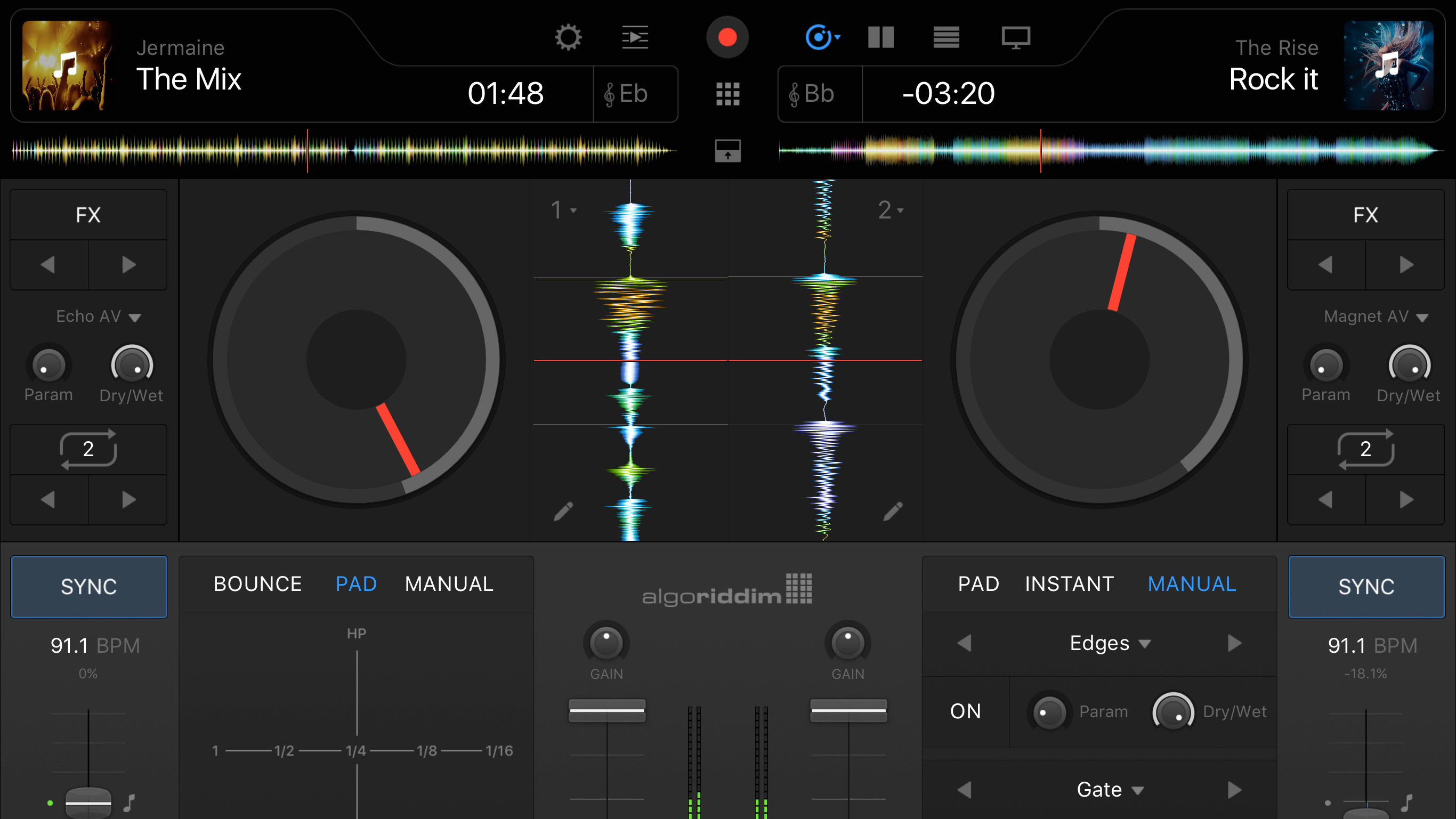The height and width of the screenshot is (819, 1456).
Task: Click the left deck loop icon showing 2
Action: [x=88, y=449]
